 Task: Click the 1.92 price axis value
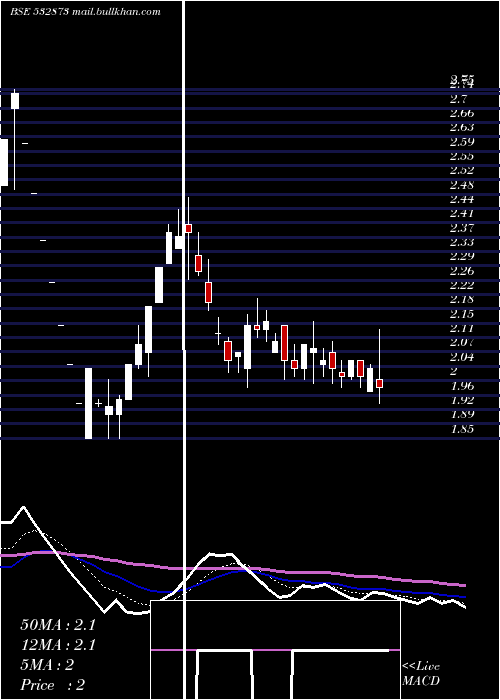click(x=462, y=400)
